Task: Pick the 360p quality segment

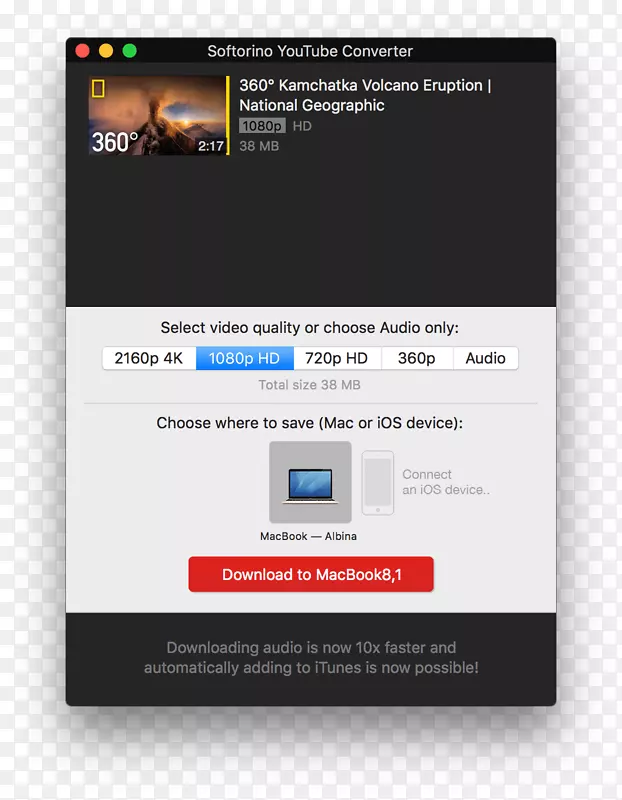Action: (x=417, y=358)
